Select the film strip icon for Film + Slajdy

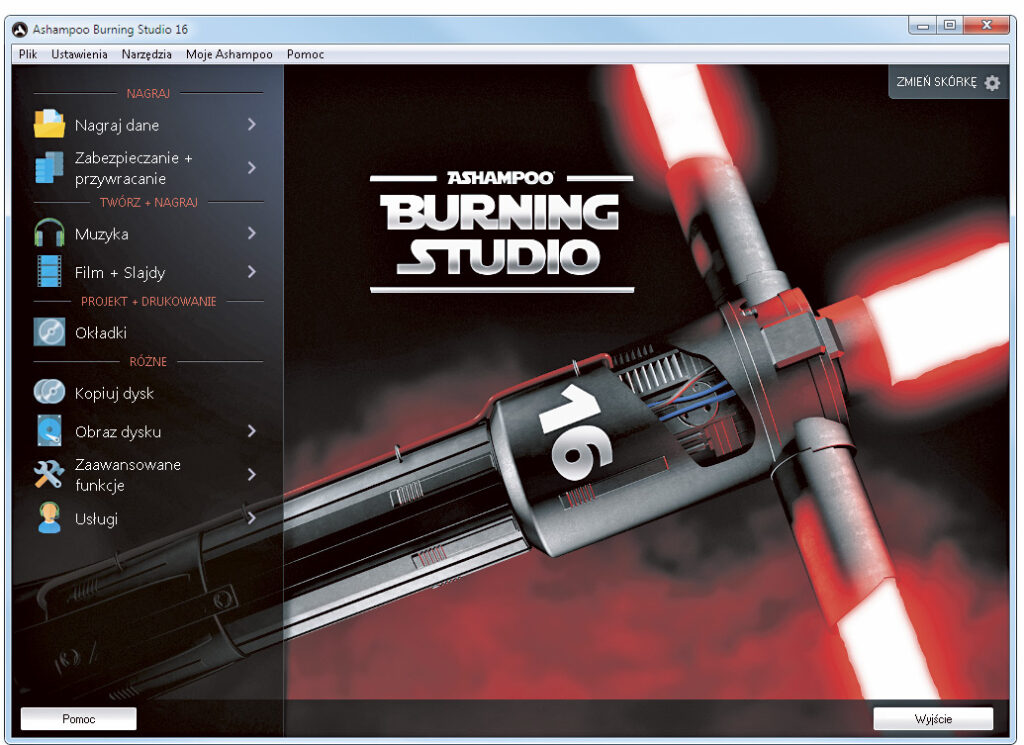tap(47, 271)
